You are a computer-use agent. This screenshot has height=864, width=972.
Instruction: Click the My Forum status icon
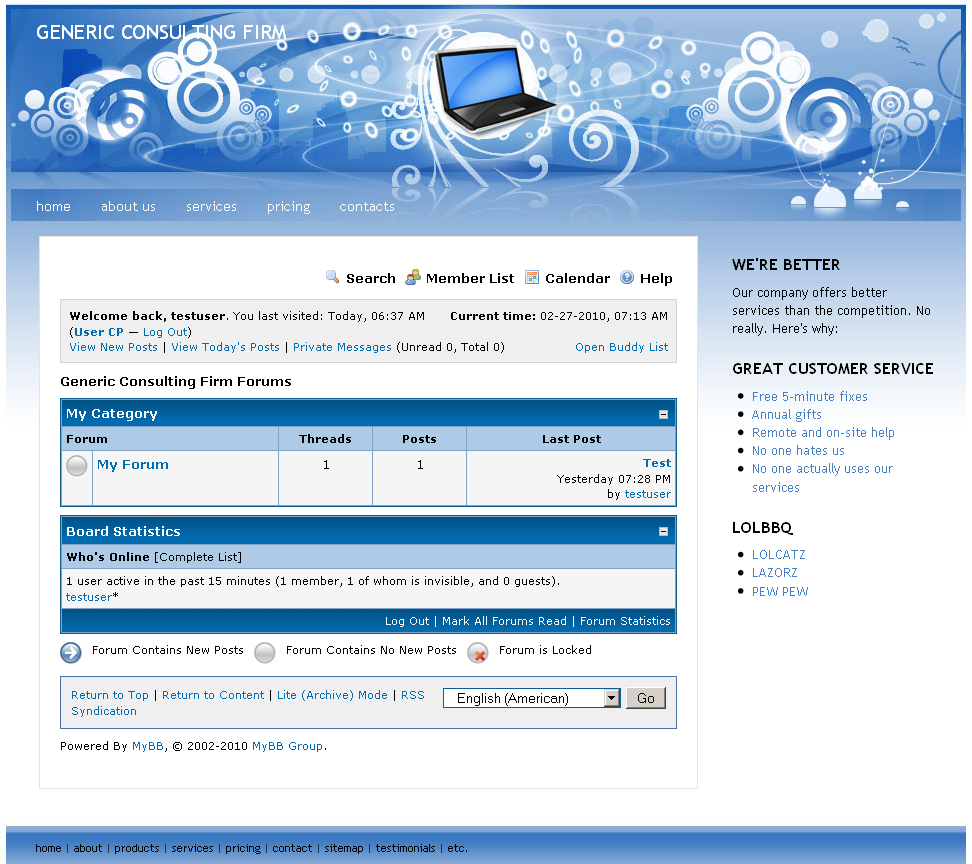(x=77, y=466)
